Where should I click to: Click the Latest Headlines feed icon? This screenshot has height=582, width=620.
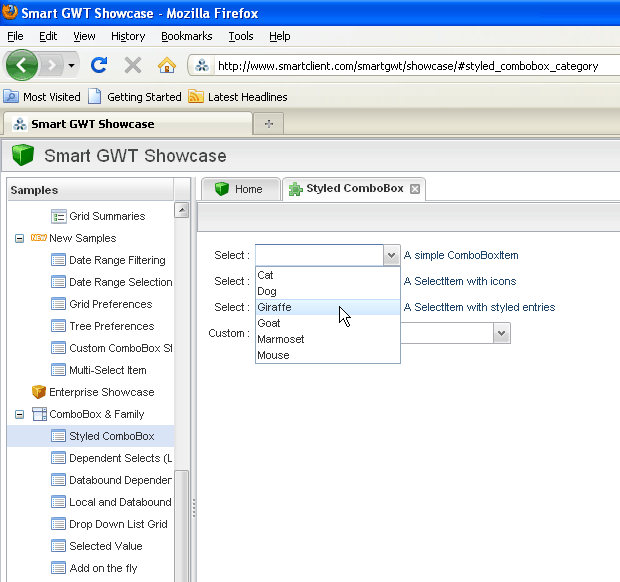coord(197,97)
